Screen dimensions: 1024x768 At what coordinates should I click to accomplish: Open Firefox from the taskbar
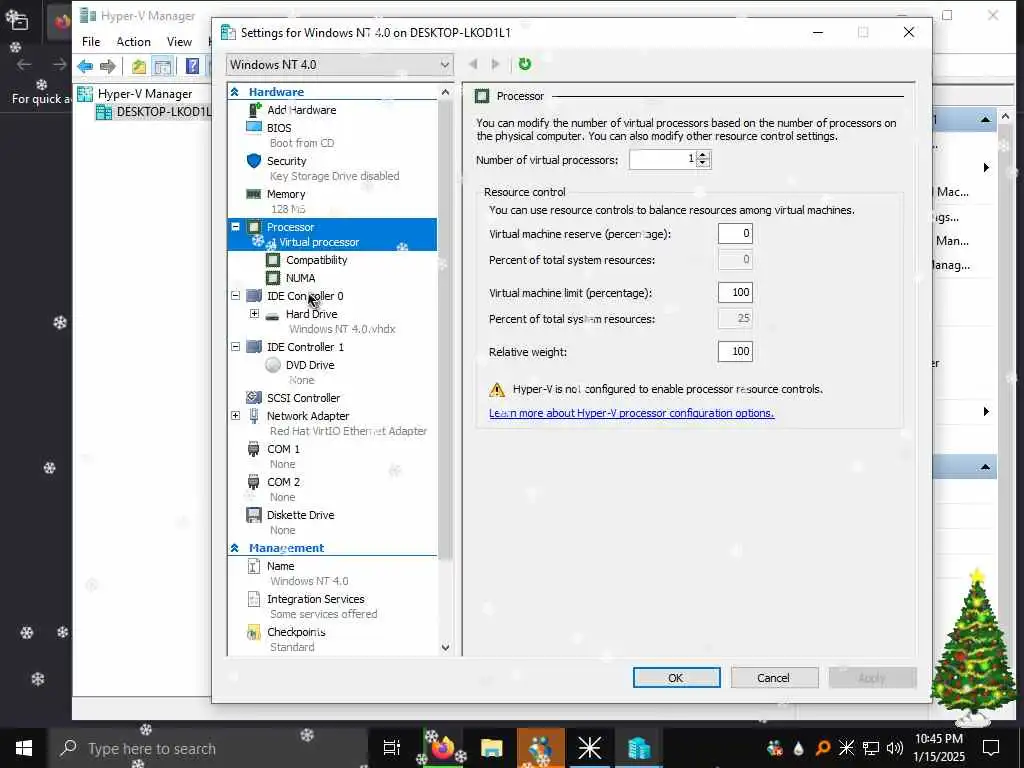(441, 748)
